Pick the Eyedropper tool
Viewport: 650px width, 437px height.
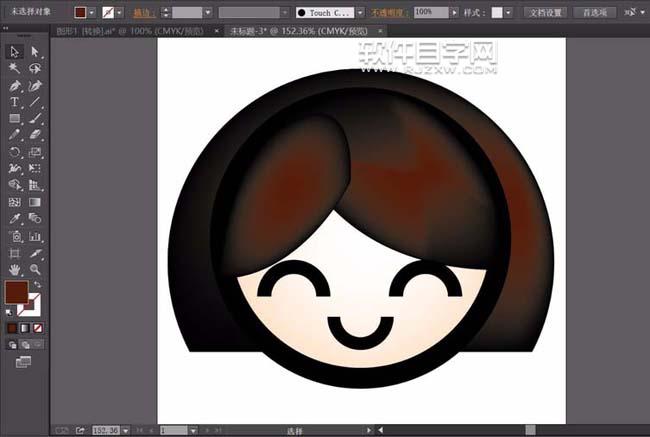pyautogui.click(x=15, y=218)
